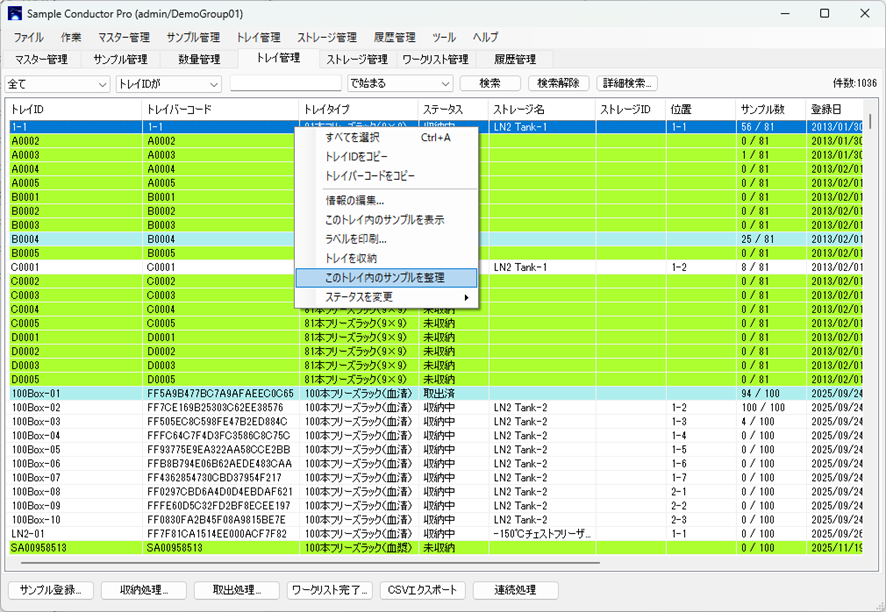Open the 'ファイル' menu in the menu bar
Viewport: 886px width, 612px height.
coord(28,37)
